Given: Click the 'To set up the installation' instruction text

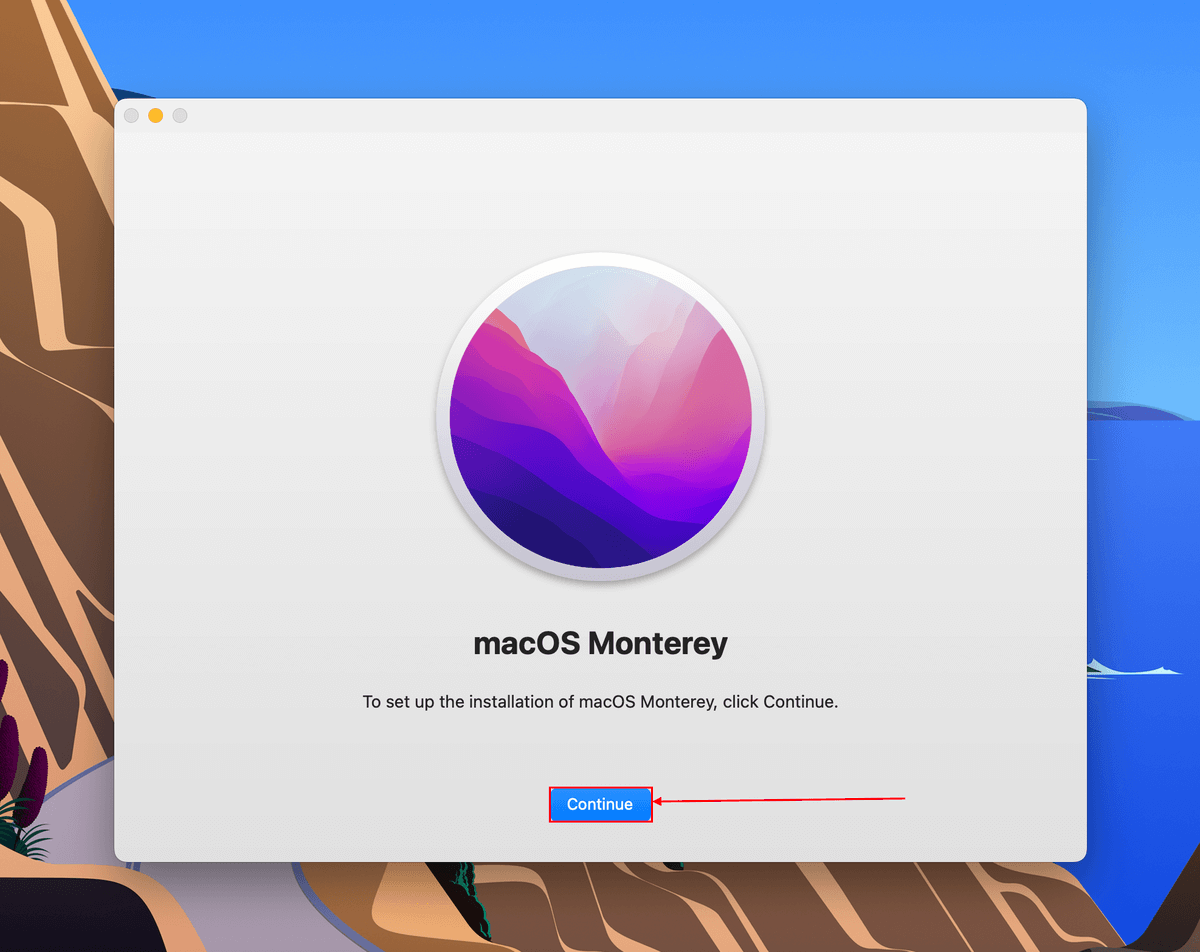Looking at the screenshot, I should tap(600, 702).
